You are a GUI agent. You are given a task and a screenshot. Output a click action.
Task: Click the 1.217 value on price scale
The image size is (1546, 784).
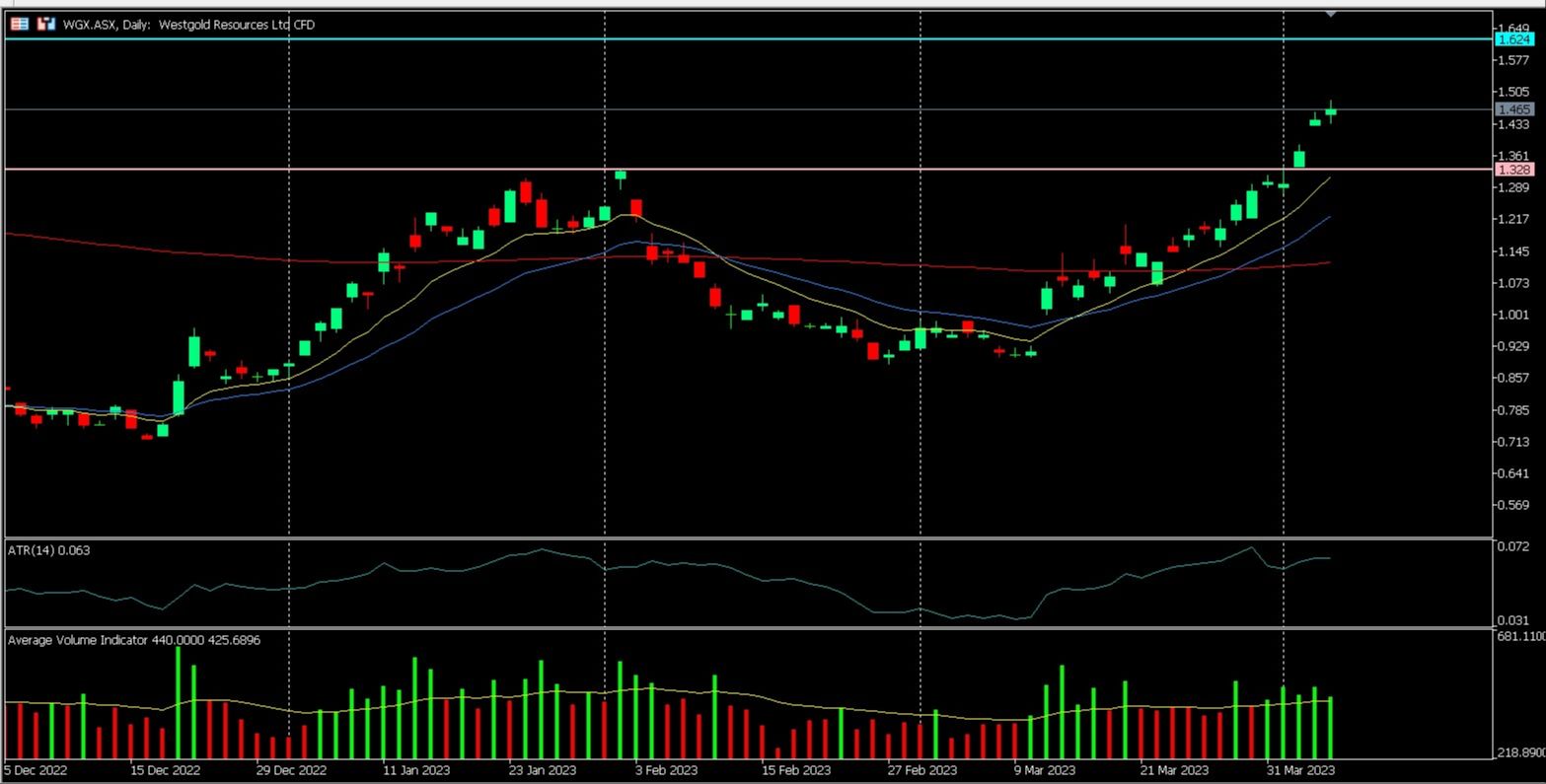(x=1514, y=219)
